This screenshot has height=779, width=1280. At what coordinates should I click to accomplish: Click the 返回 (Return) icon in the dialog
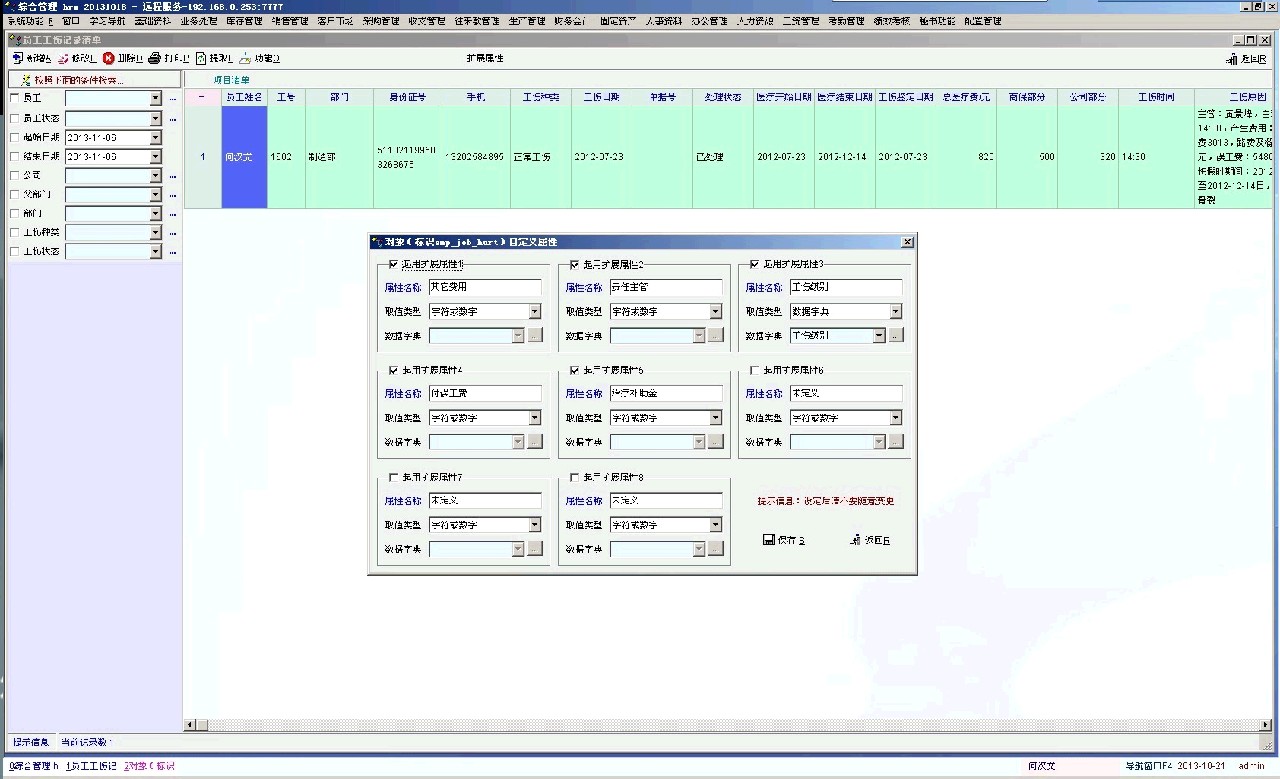click(x=855, y=540)
